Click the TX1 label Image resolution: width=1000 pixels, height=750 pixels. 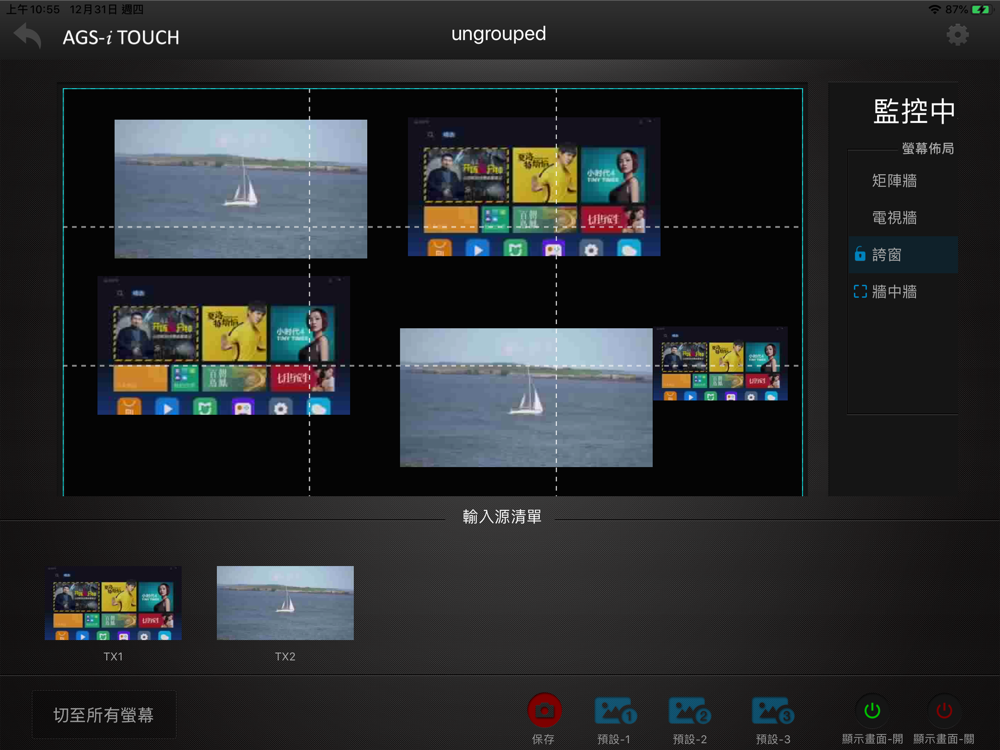click(x=113, y=656)
